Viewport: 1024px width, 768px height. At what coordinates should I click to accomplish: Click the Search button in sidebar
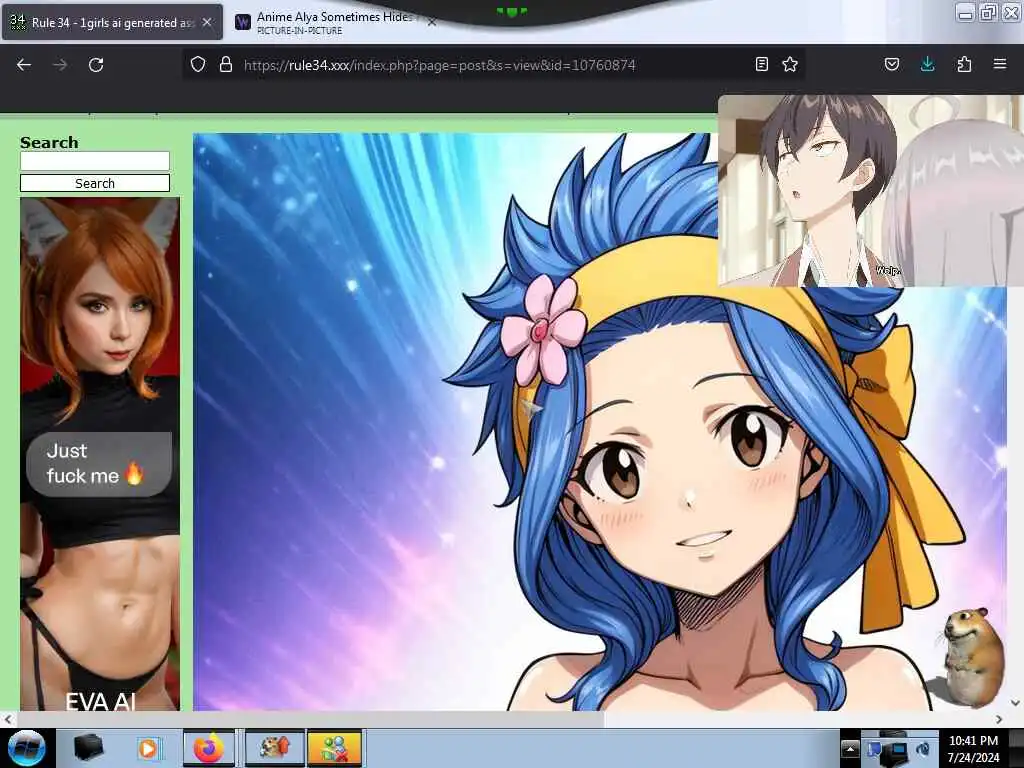[95, 184]
